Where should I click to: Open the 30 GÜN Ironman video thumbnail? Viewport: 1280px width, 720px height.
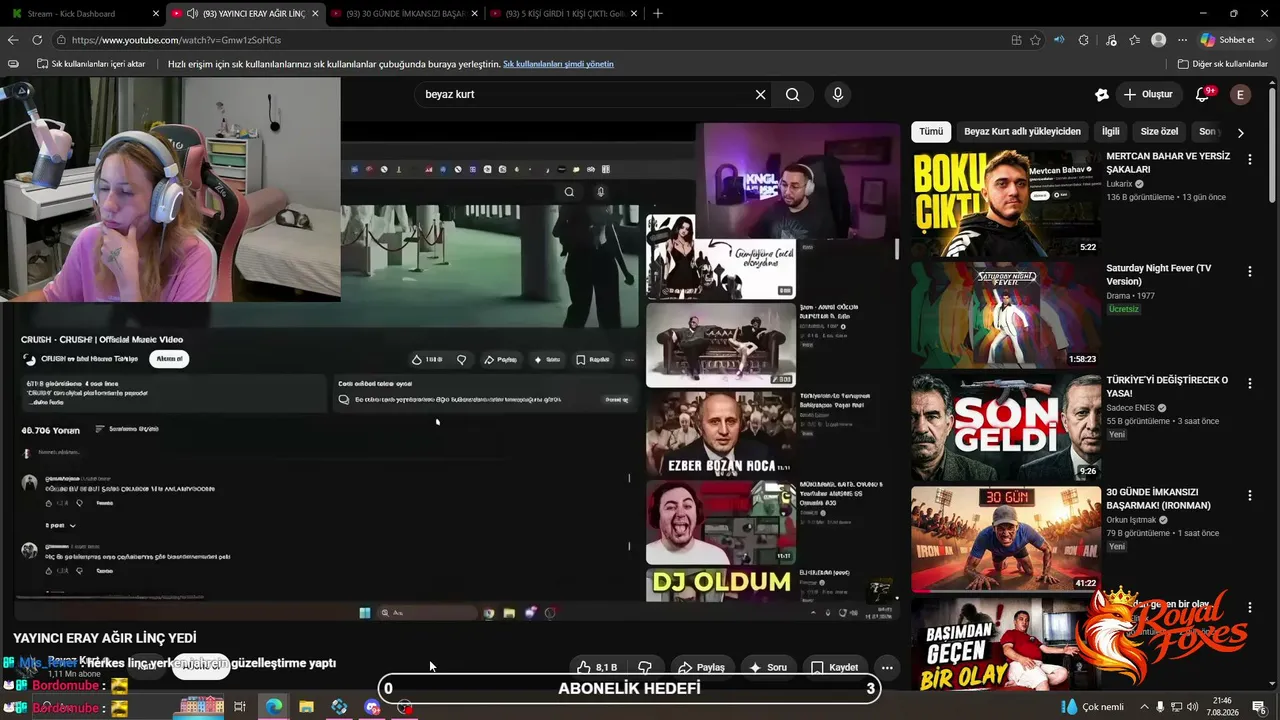point(1005,539)
